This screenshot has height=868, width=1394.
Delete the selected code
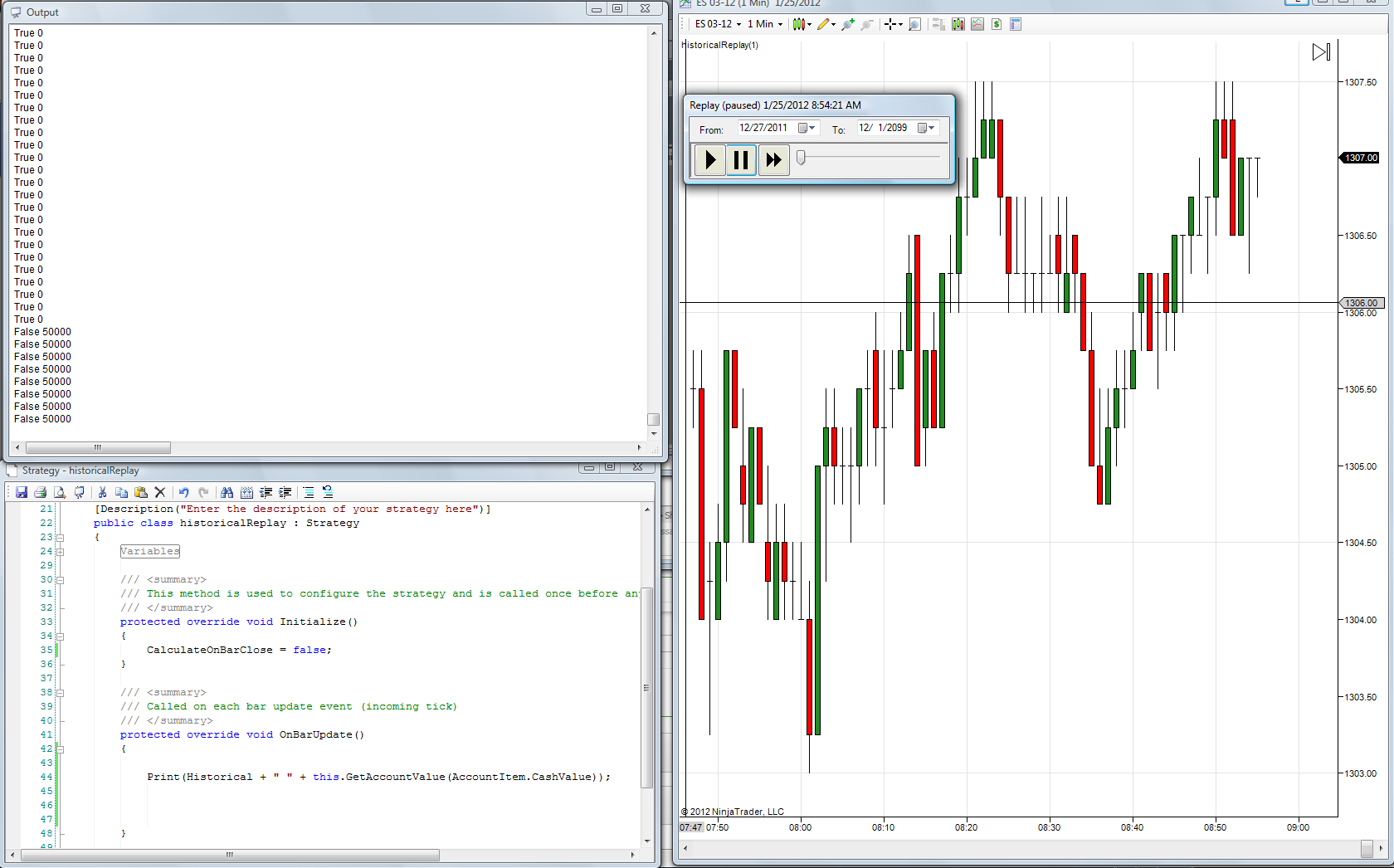point(160,492)
